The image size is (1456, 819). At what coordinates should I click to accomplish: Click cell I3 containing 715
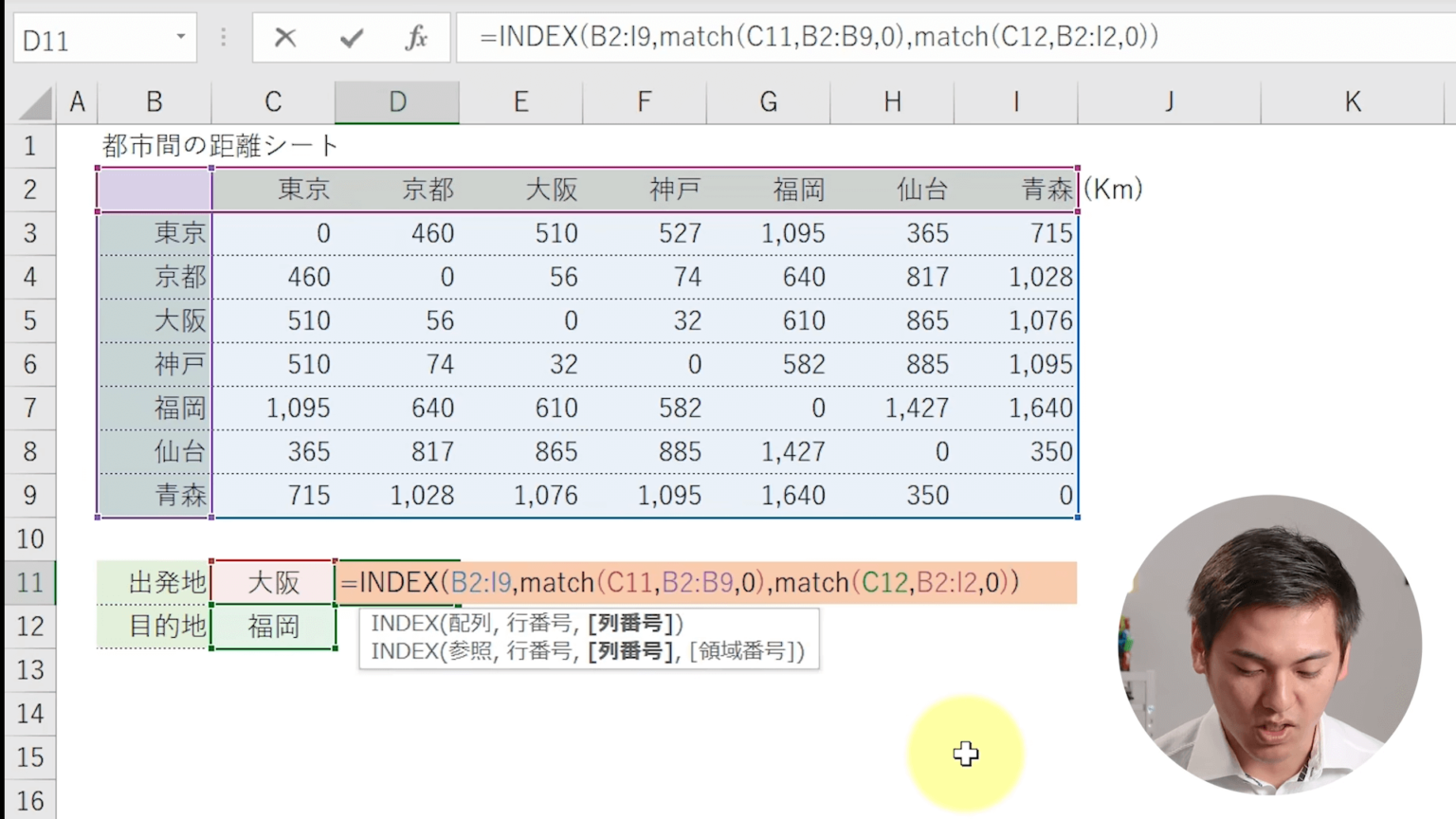coord(1015,233)
